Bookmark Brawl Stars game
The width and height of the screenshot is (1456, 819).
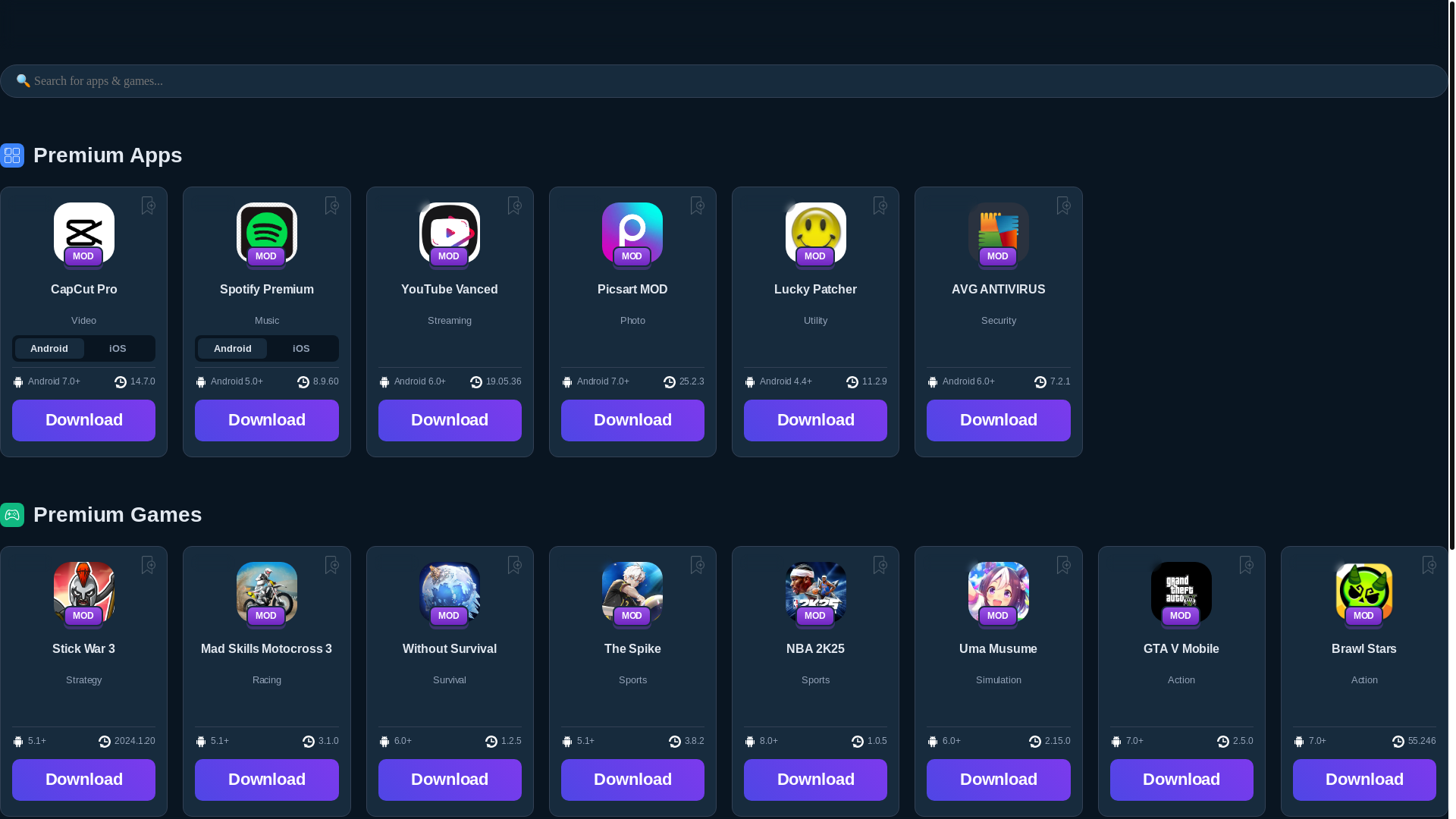pyautogui.click(x=1429, y=565)
